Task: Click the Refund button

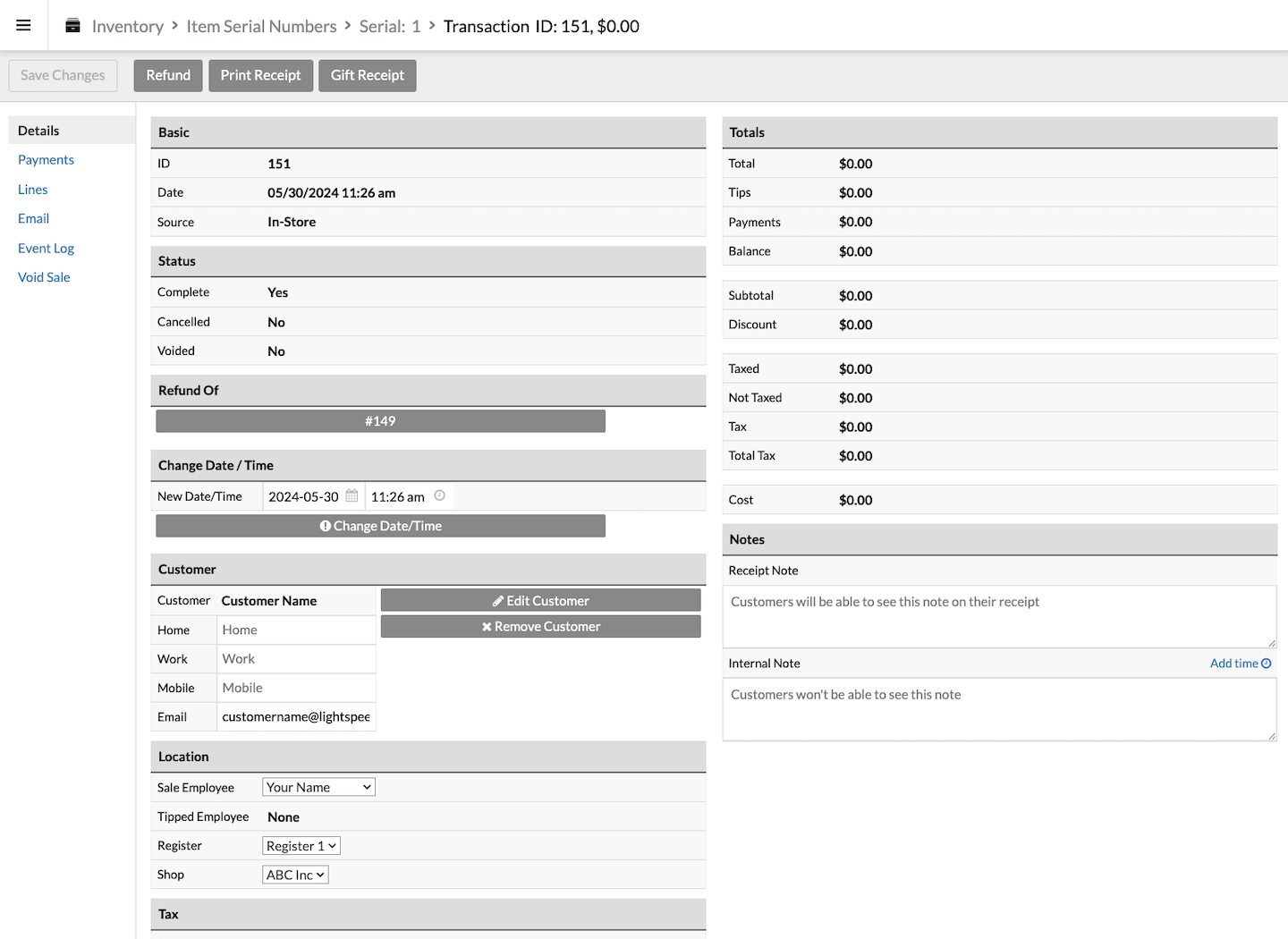Action: tap(168, 75)
